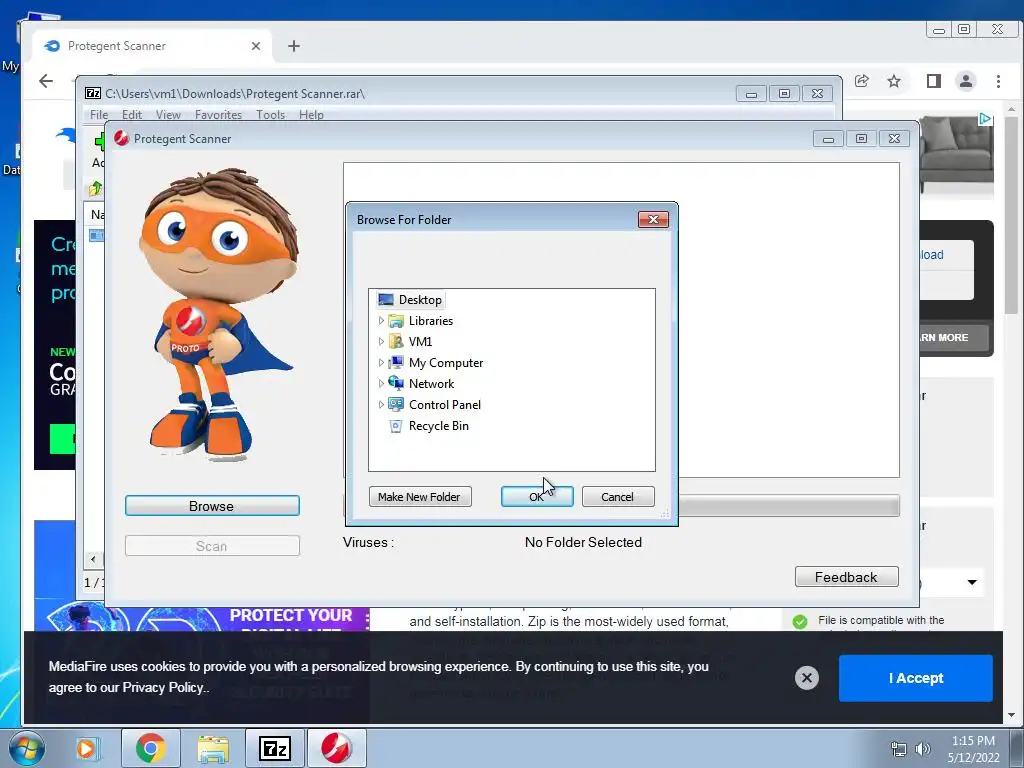The height and width of the screenshot is (768, 1024).
Task: Expand the Libraries tree node
Action: (381, 321)
